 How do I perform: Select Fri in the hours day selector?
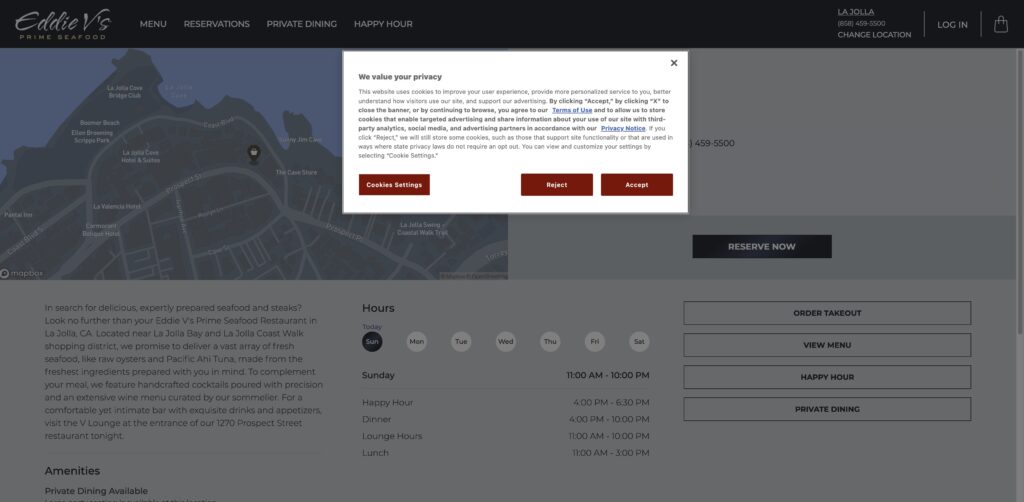[594, 341]
